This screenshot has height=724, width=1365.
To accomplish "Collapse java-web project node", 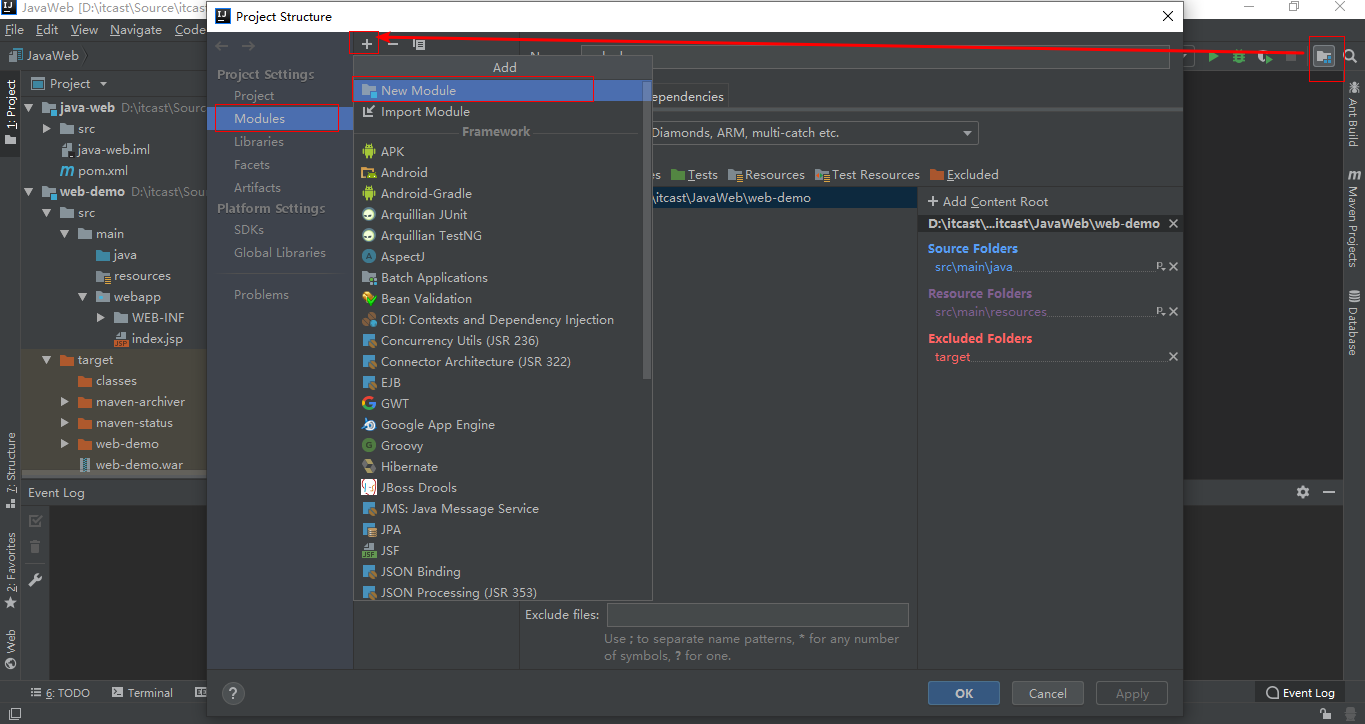I will (29, 108).
